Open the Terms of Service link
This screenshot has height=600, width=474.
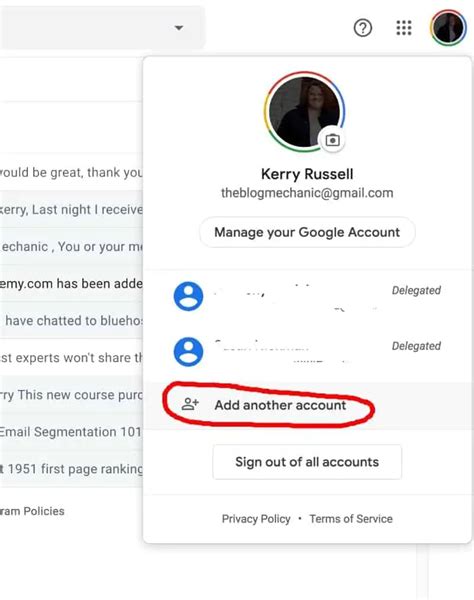pos(351,519)
